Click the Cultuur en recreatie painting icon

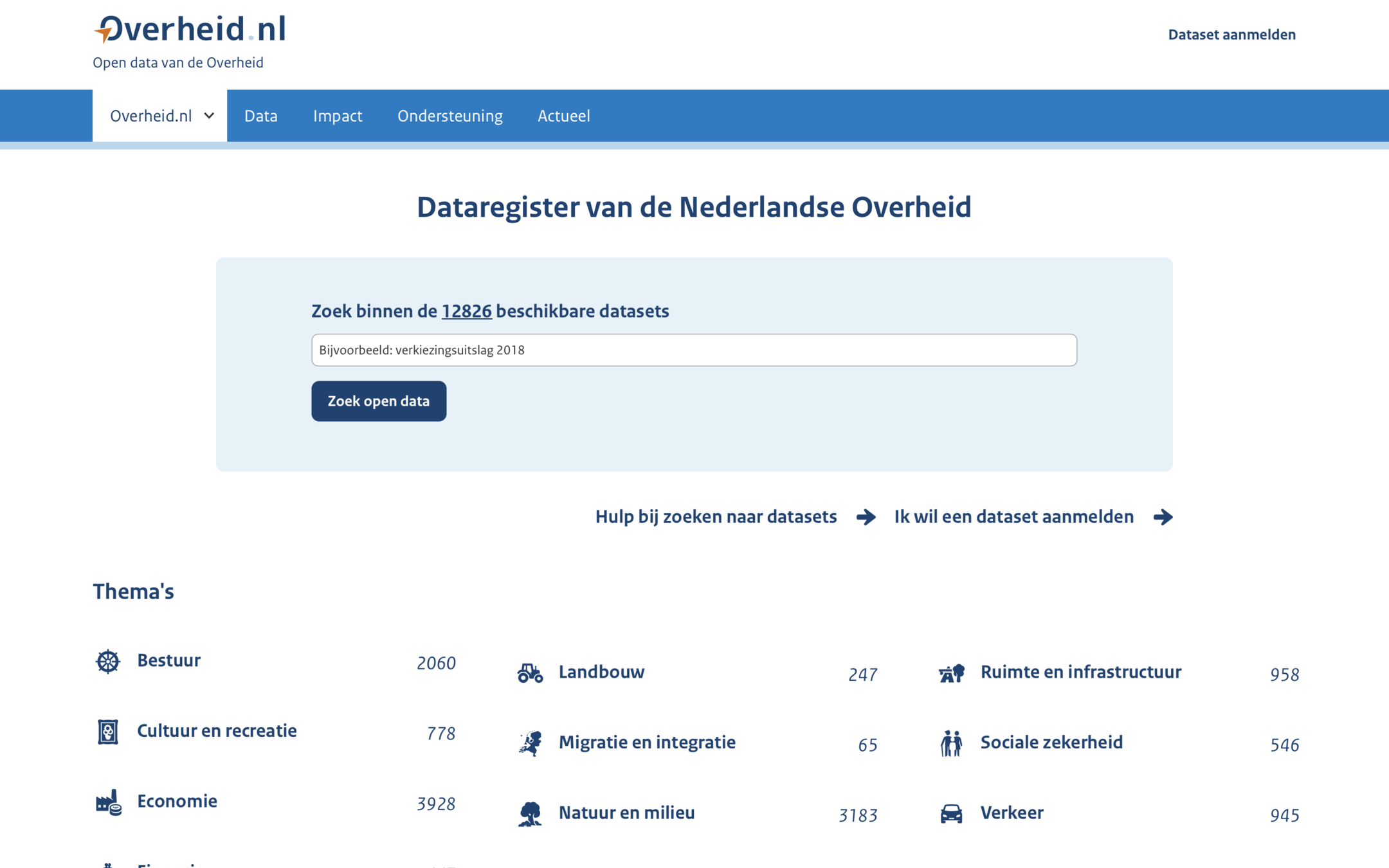(108, 732)
